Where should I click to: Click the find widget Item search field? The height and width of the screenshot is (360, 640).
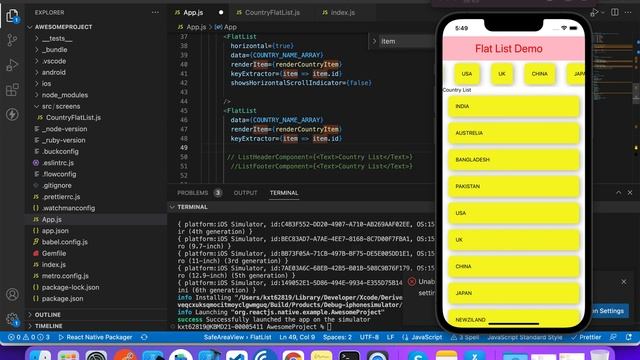[407, 41]
